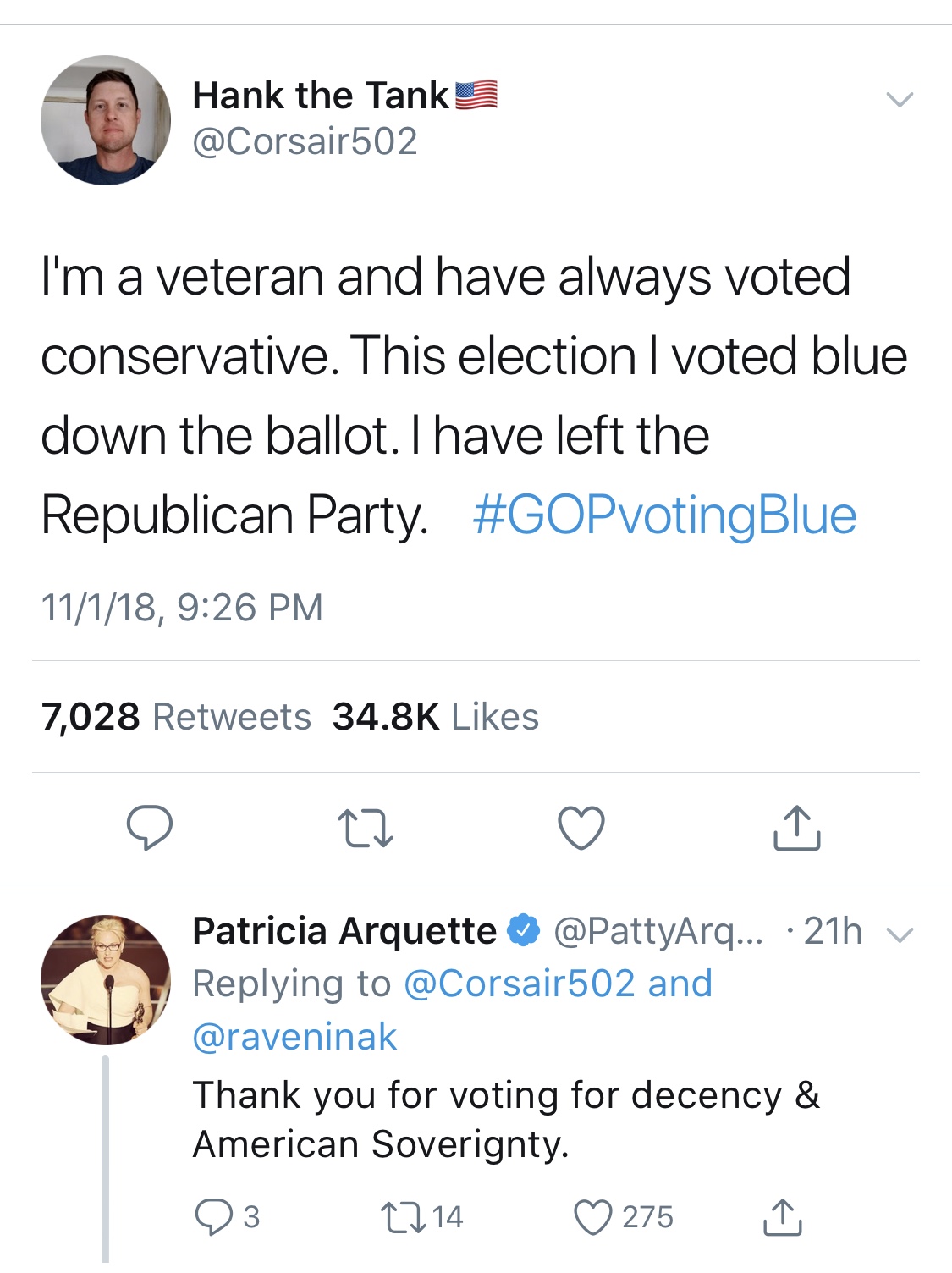Viewport: 952px width, 1273px height.
Task: Tap the 11/1/18, 9:26 PM timestamp
Action: click(x=182, y=607)
